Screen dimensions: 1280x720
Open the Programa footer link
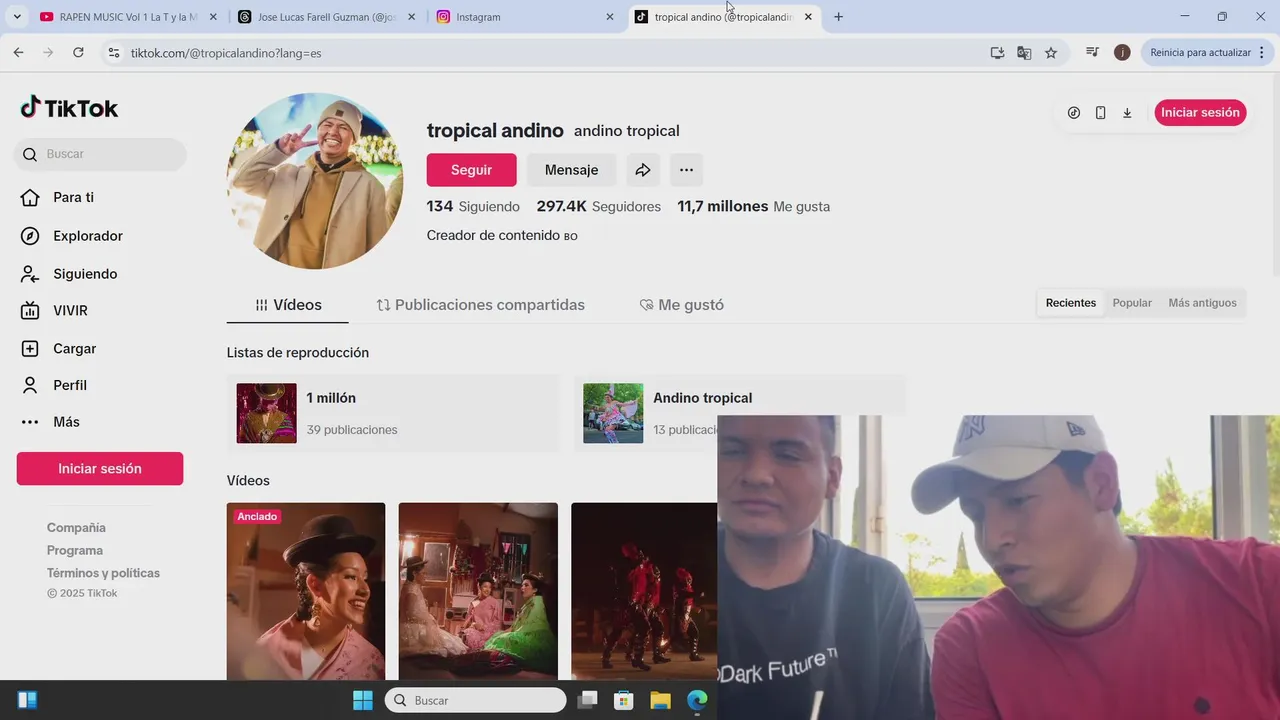75,551
